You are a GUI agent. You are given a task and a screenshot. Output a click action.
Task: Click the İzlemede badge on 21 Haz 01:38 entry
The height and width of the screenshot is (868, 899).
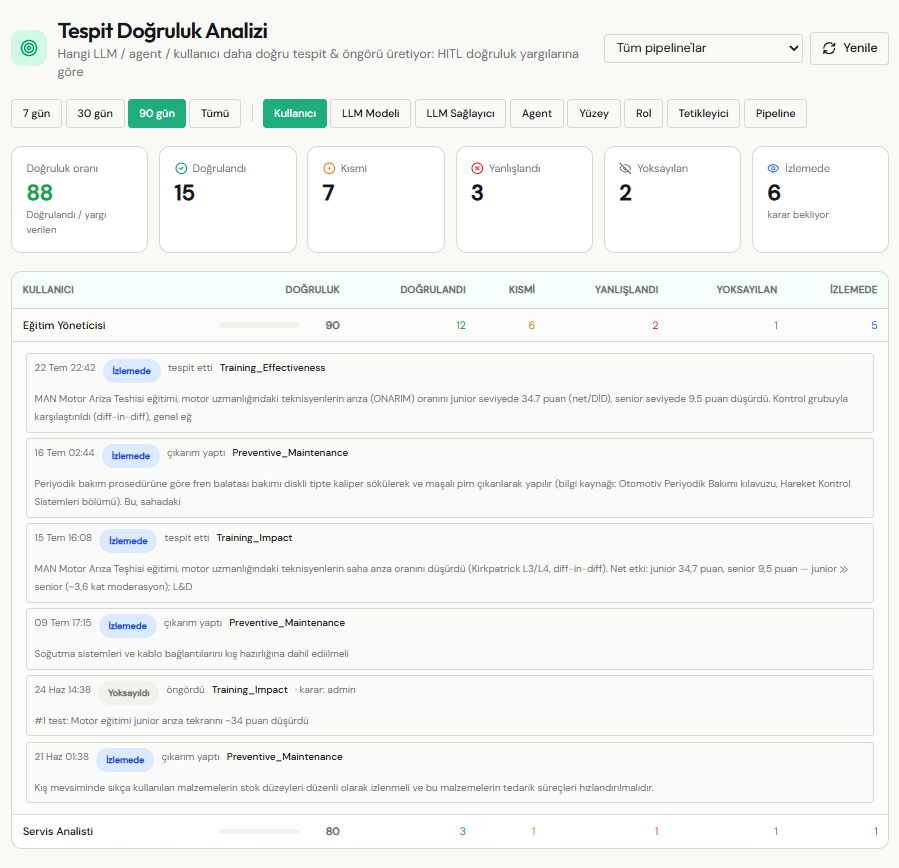point(125,760)
